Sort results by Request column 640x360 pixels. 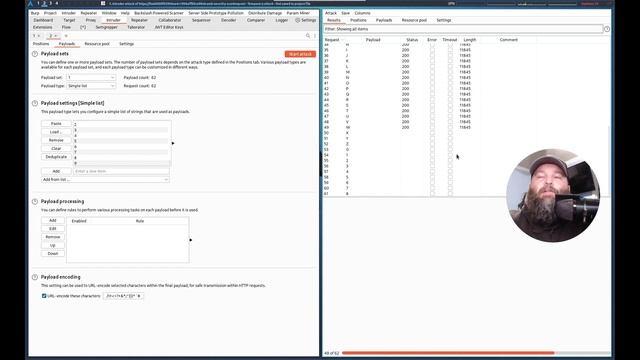(x=332, y=40)
